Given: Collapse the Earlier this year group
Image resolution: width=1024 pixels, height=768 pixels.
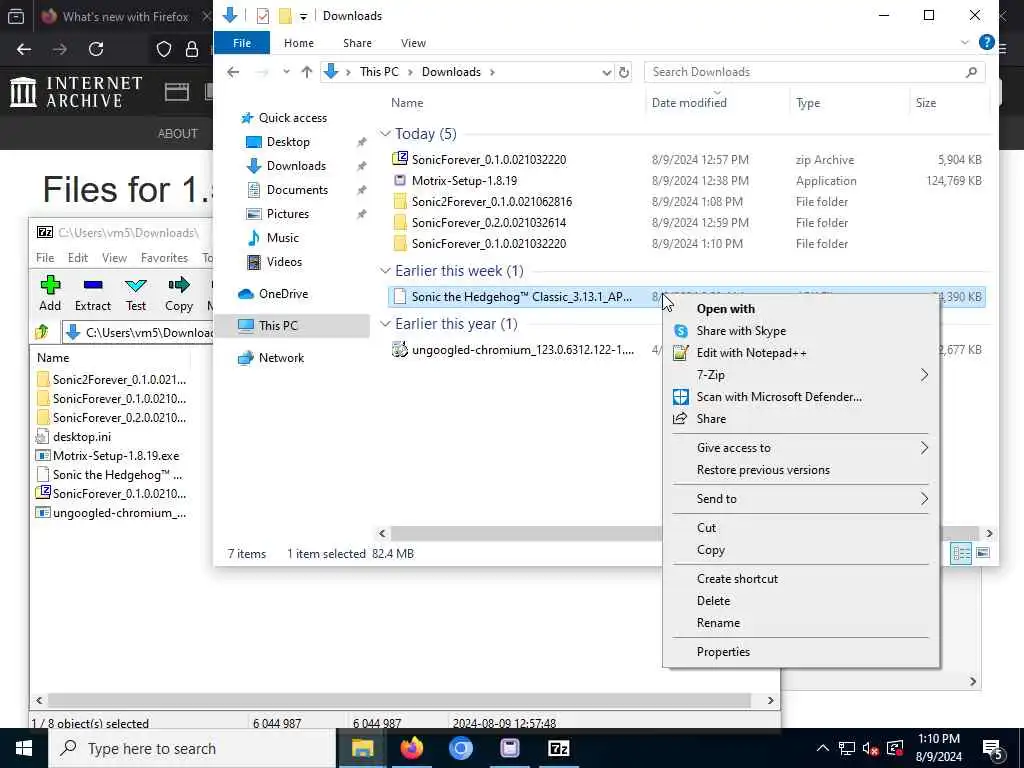Looking at the screenshot, I should (x=385, y=324).
